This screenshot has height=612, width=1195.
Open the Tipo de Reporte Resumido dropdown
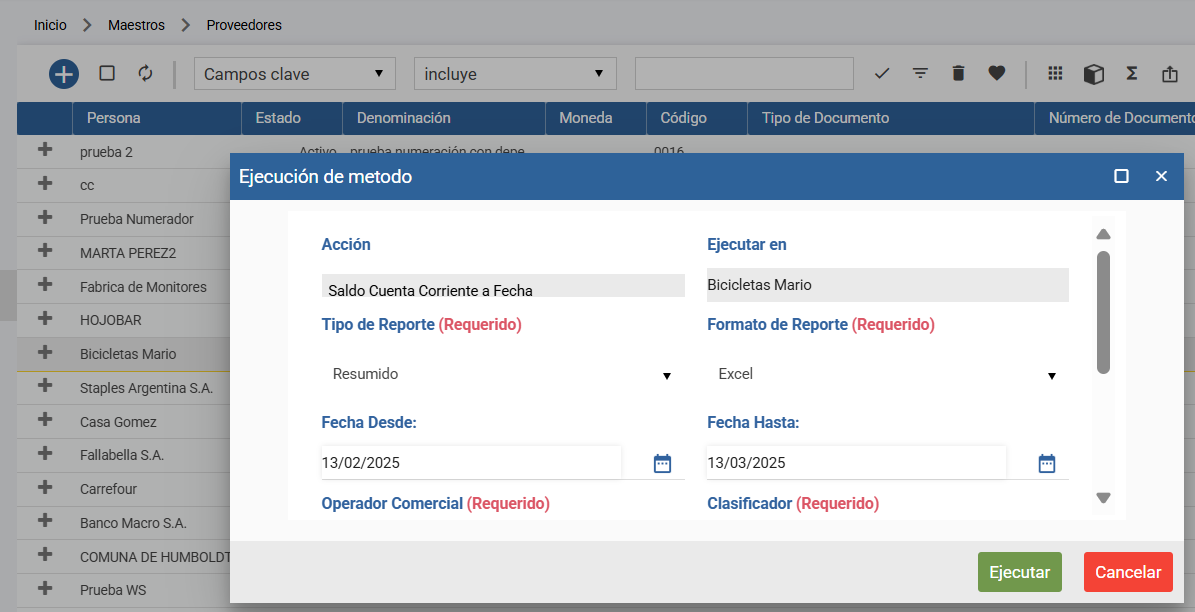pos(503,374)
